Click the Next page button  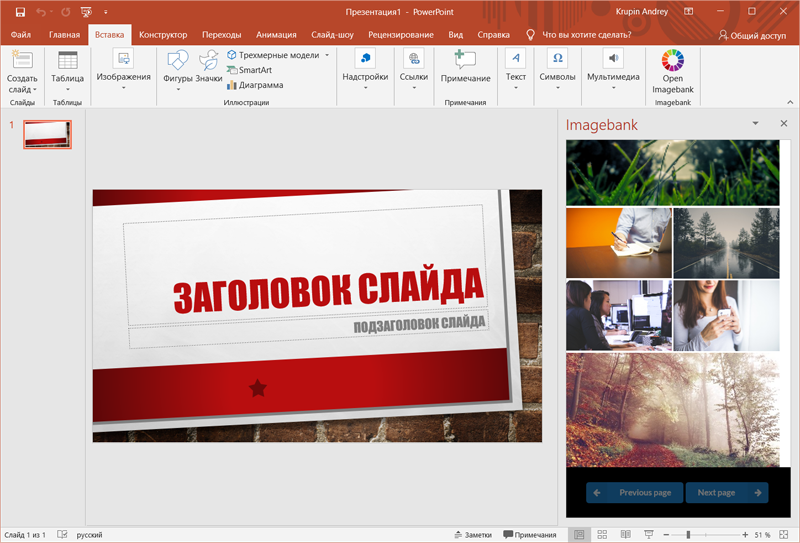[727, 492]
